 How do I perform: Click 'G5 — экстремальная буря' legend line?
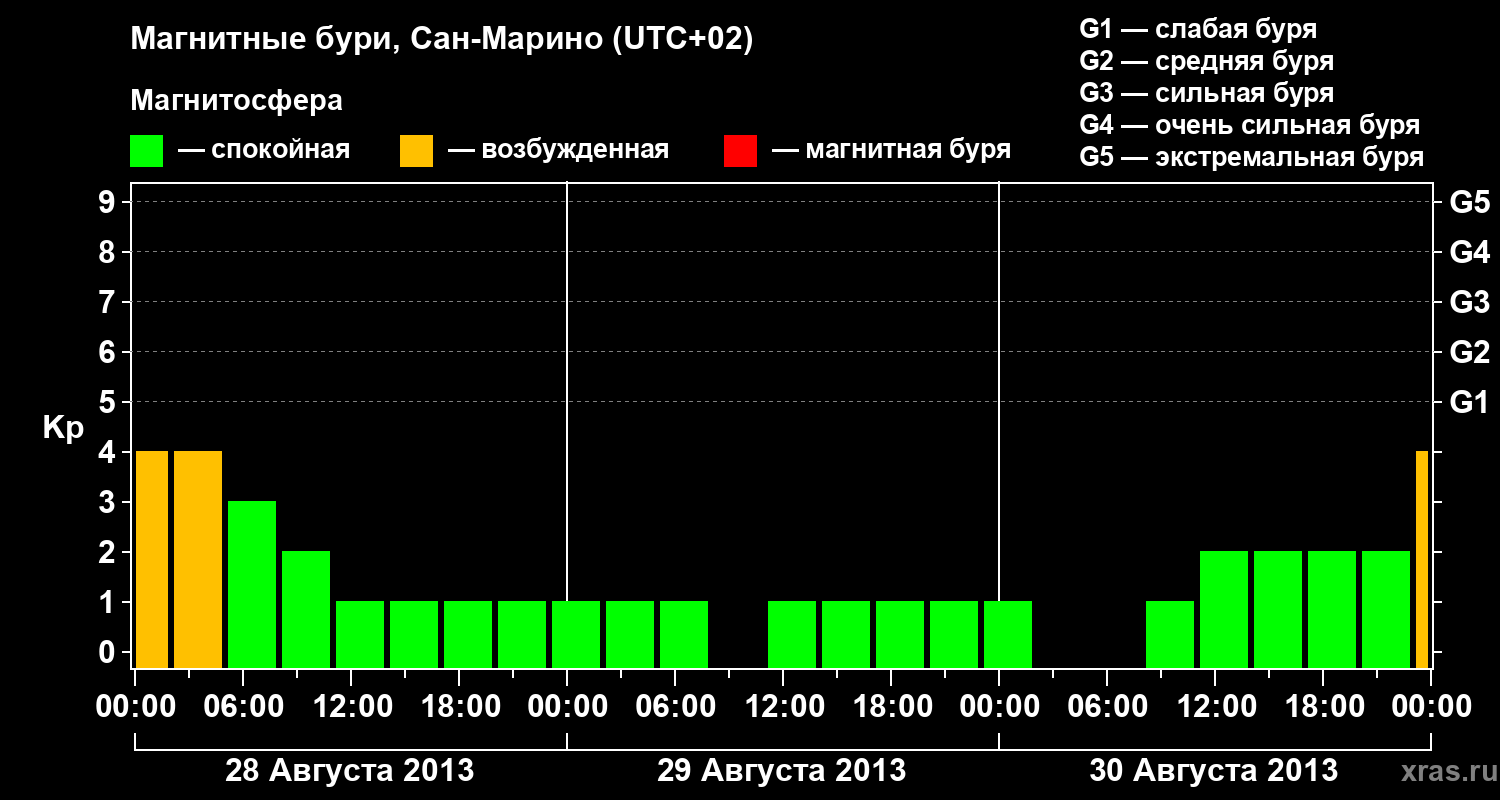coord(1251,157)
